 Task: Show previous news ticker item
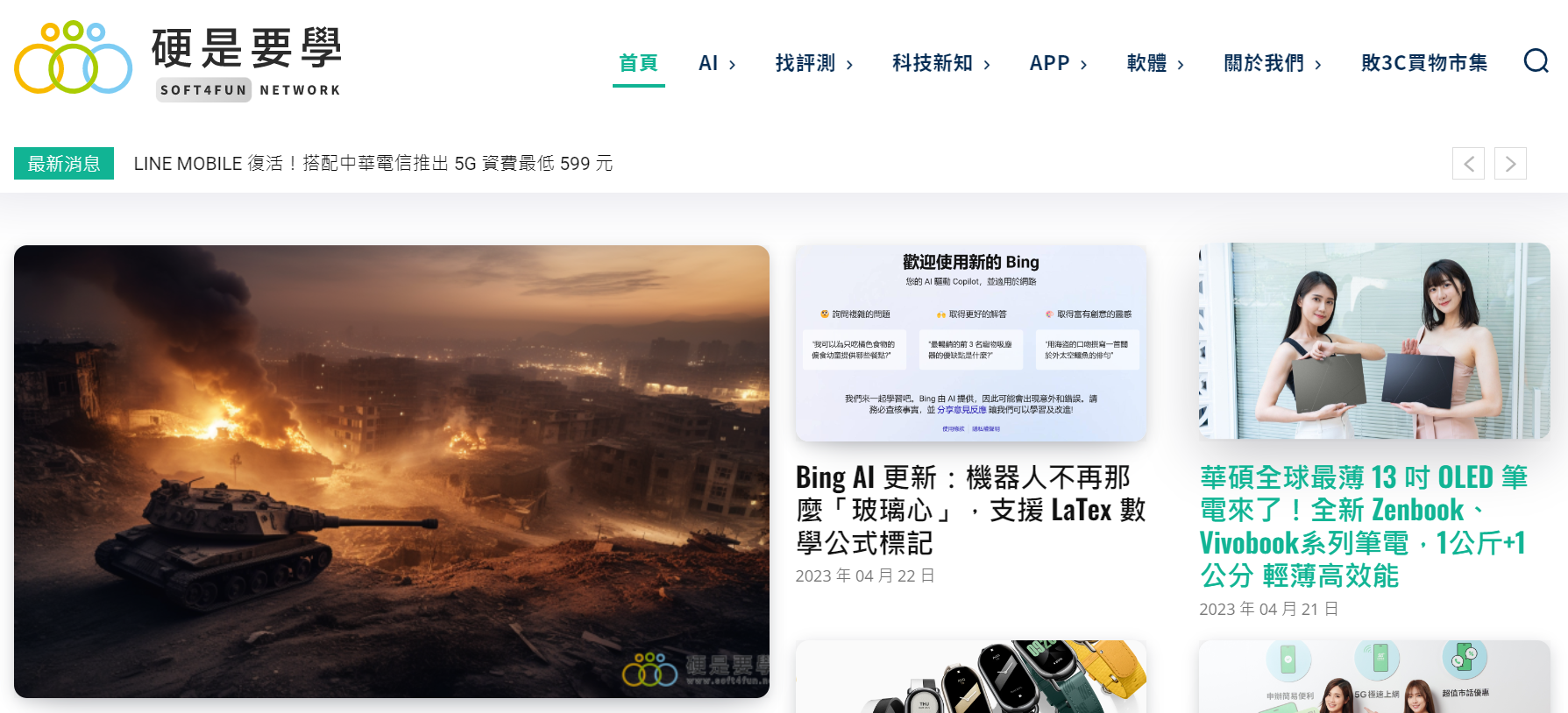(x=1468, y=163)
